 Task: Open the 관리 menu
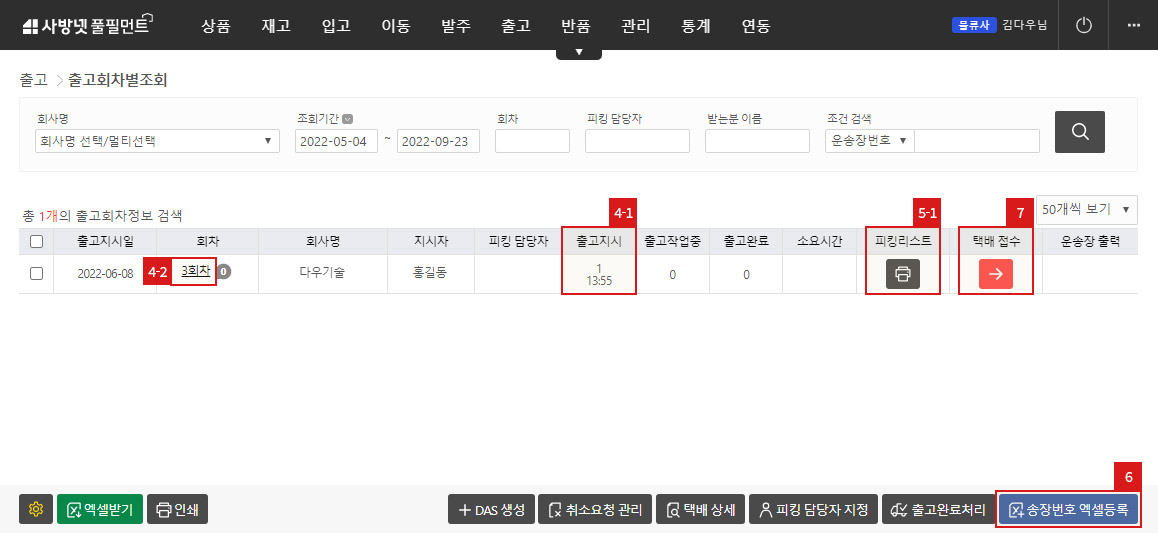(x=636, y=27)
